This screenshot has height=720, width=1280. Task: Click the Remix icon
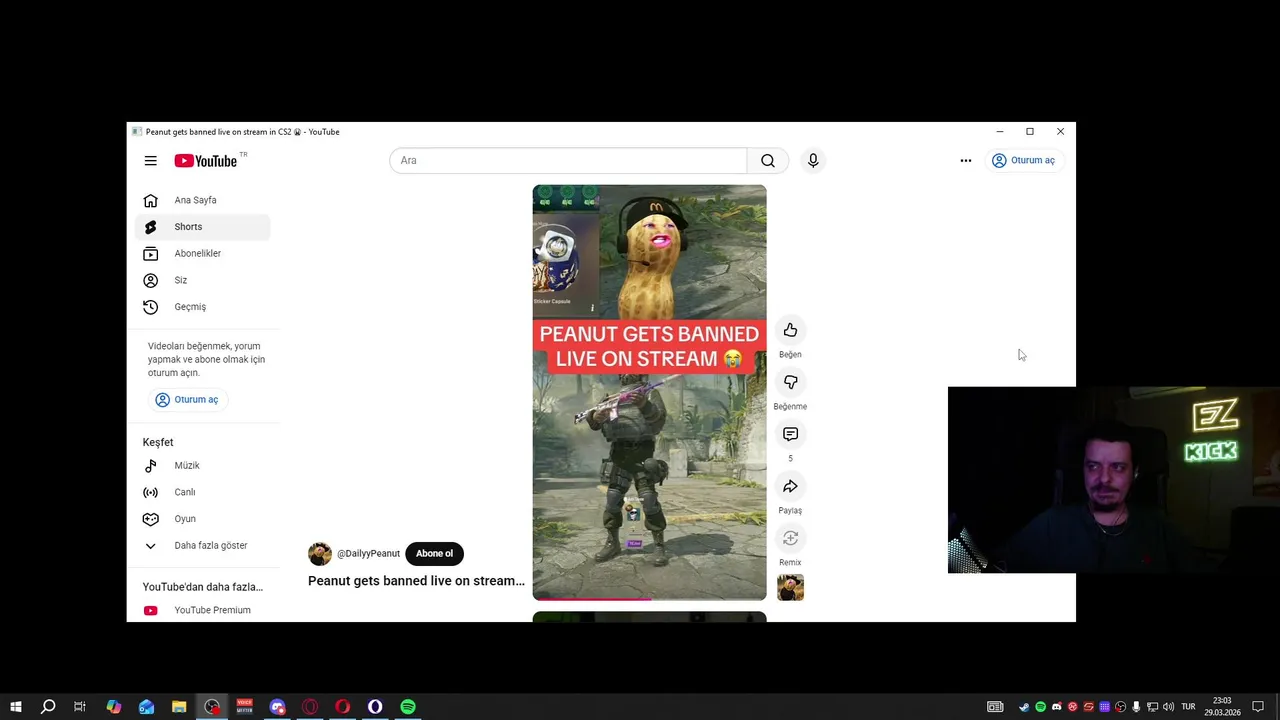tap(790, 538)
